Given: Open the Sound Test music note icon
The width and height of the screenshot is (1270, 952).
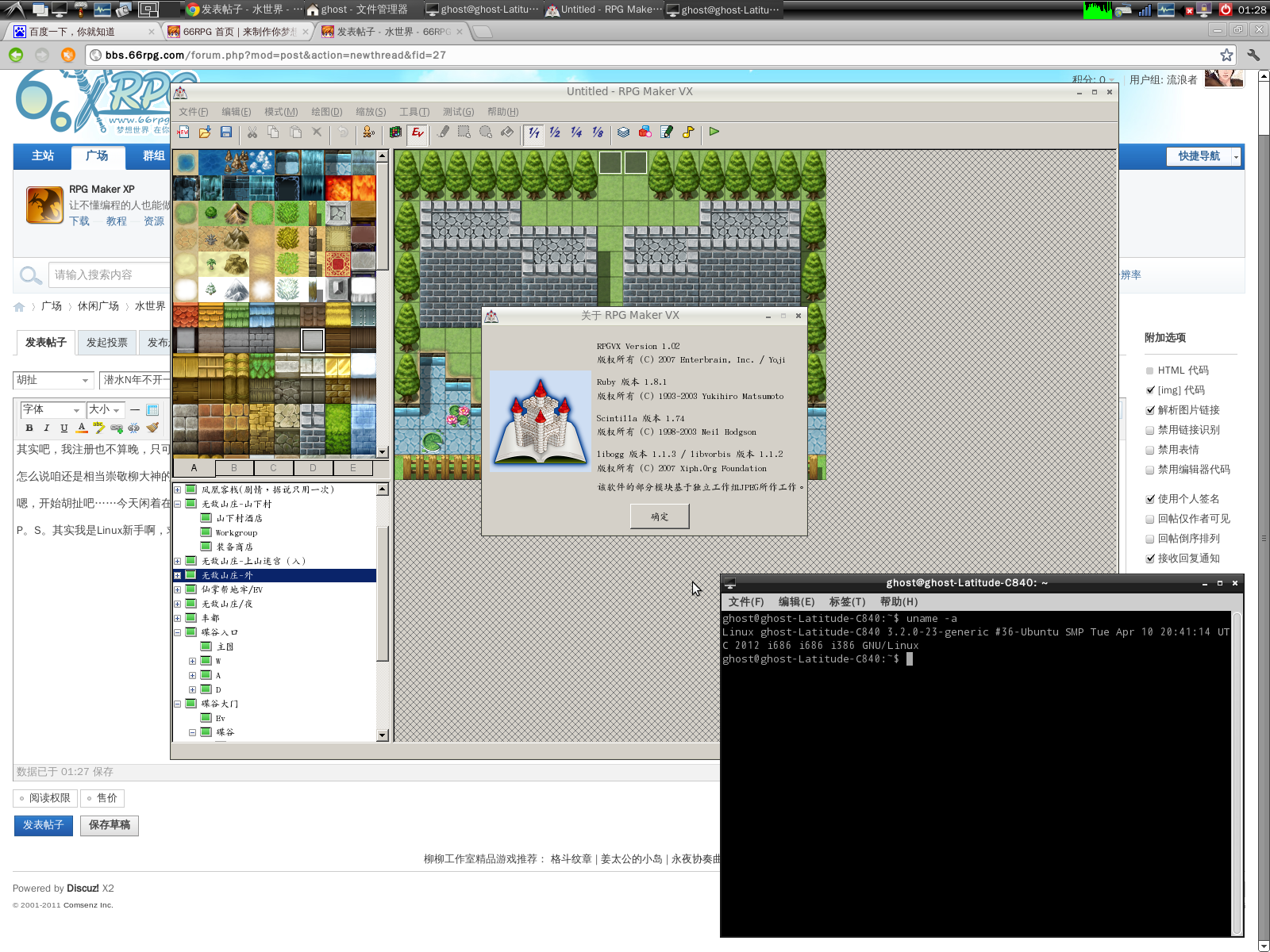Looking at the screenshot, I should coord(688,132).
